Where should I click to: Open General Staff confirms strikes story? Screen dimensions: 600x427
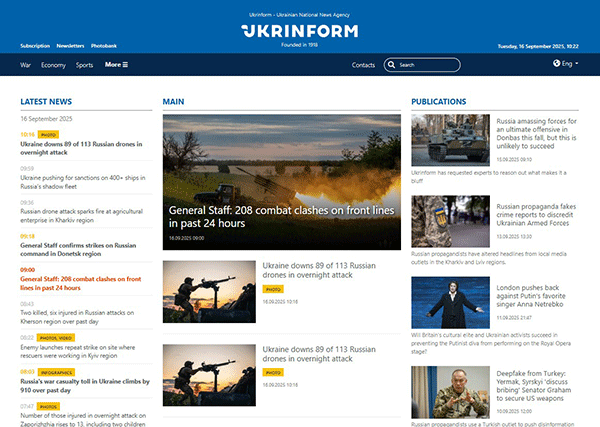(78, 249)
